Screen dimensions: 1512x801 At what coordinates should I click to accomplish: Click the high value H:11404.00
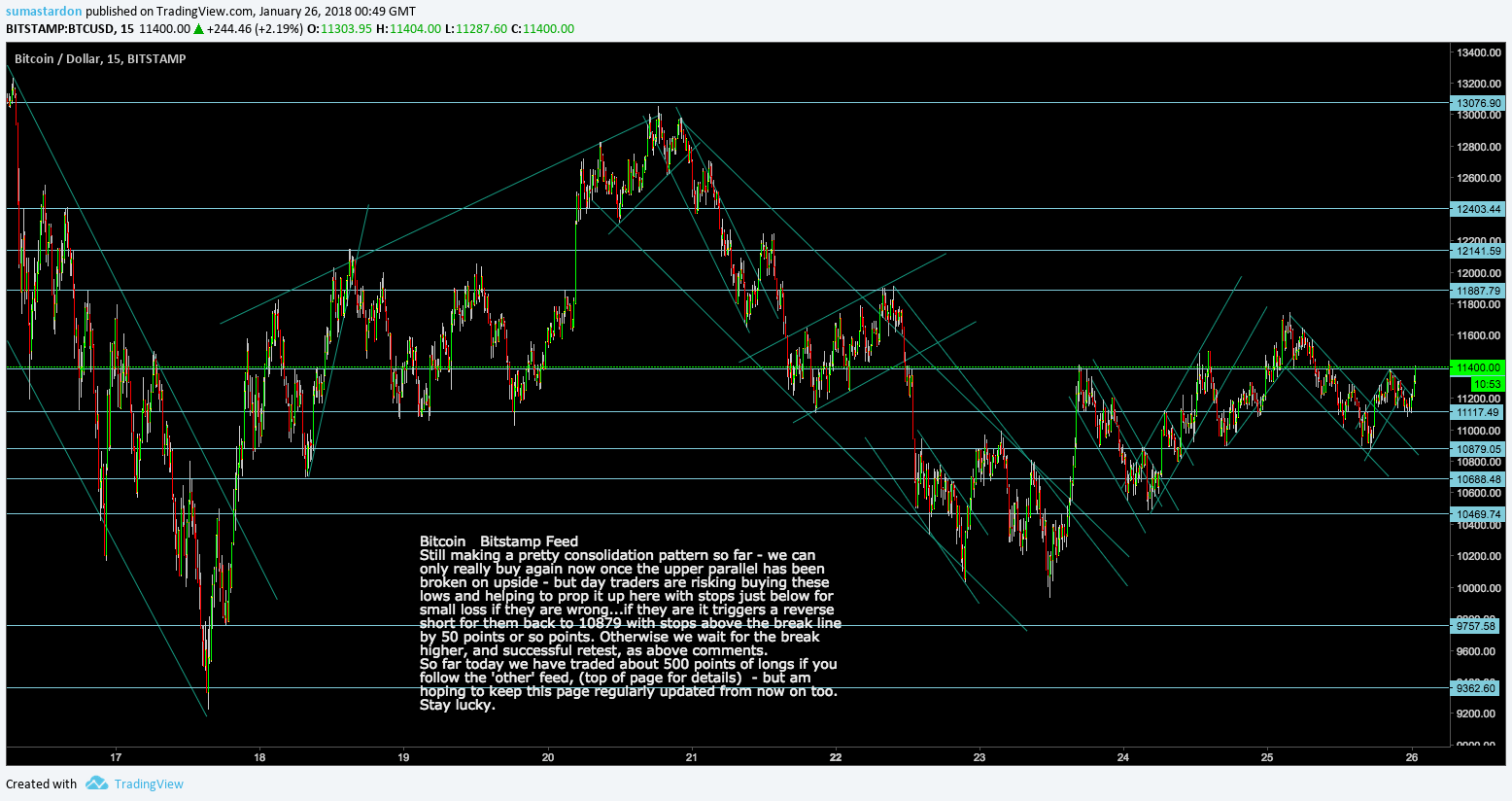408,28
